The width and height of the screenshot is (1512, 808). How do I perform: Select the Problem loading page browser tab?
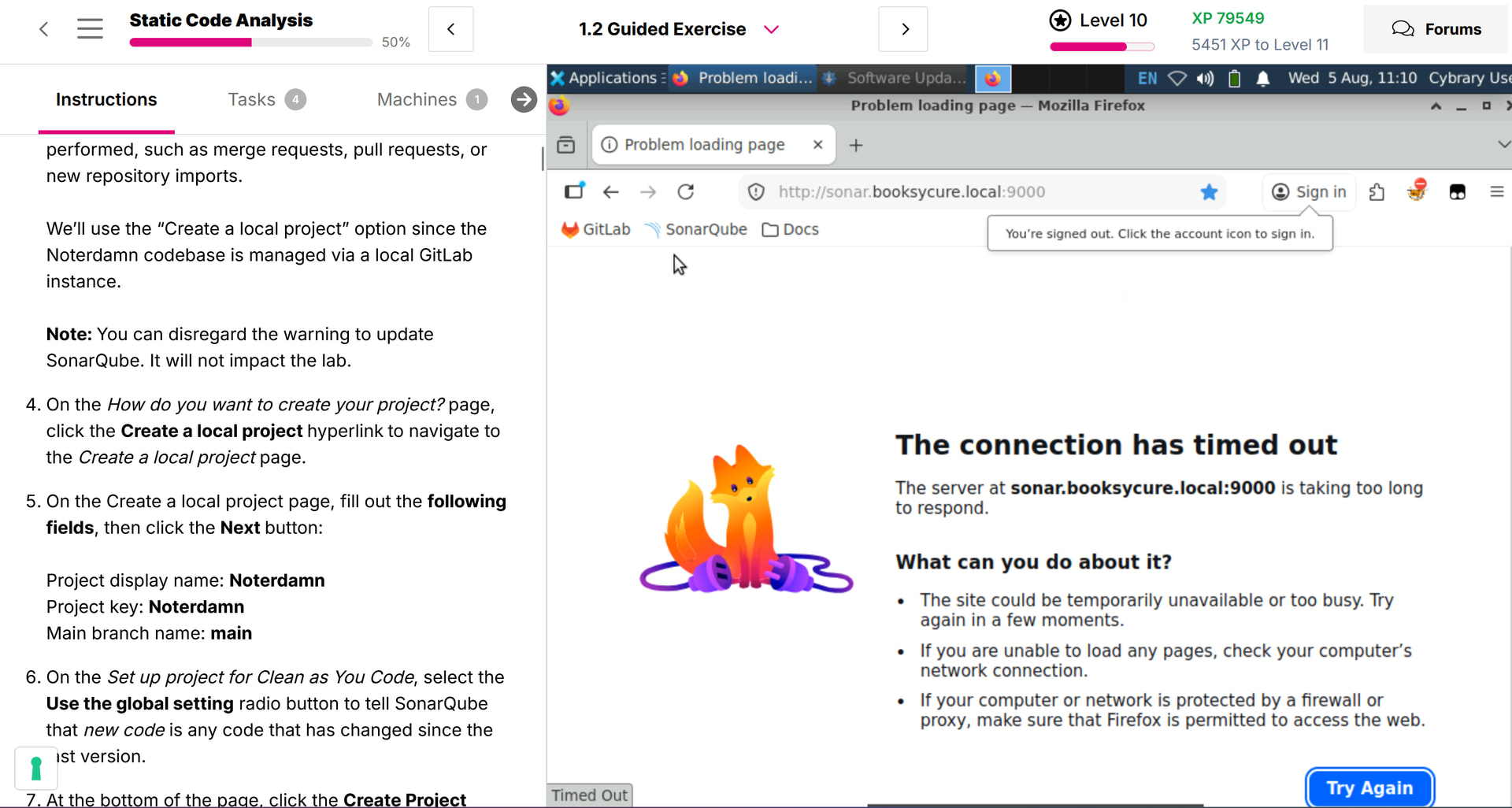[713, 145]
